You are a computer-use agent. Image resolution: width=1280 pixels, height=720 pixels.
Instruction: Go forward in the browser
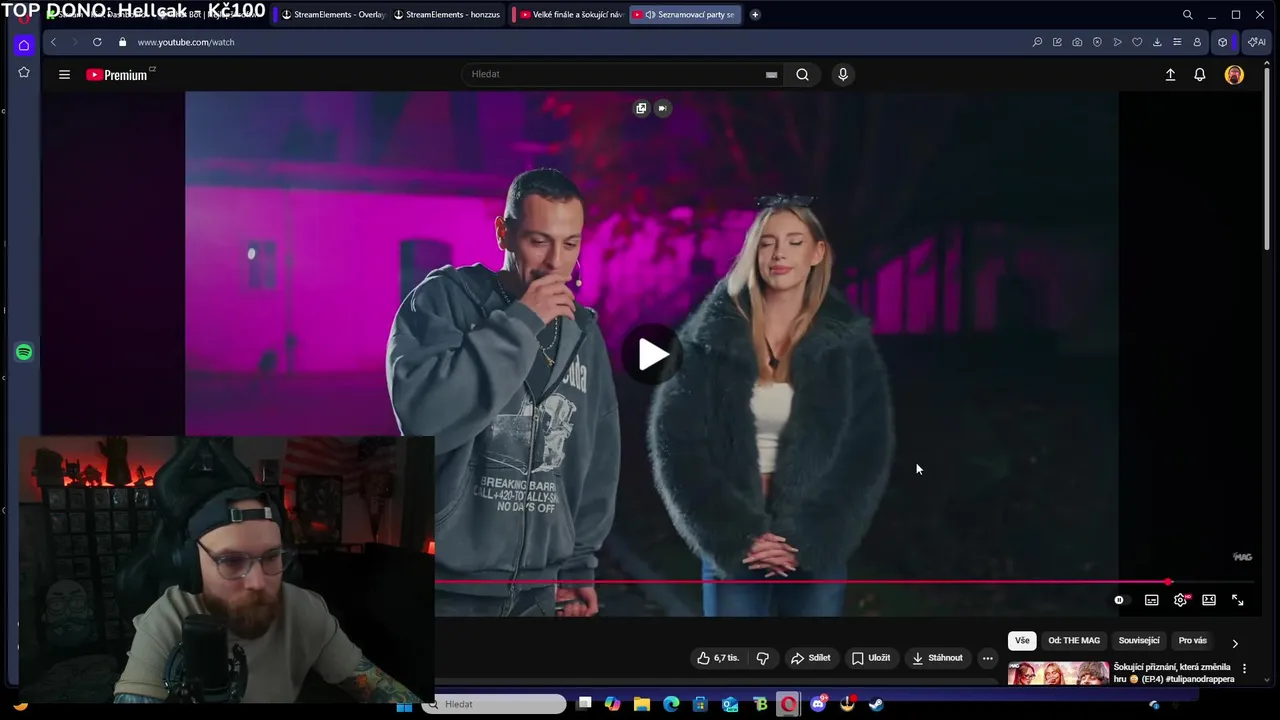(73, 42)
